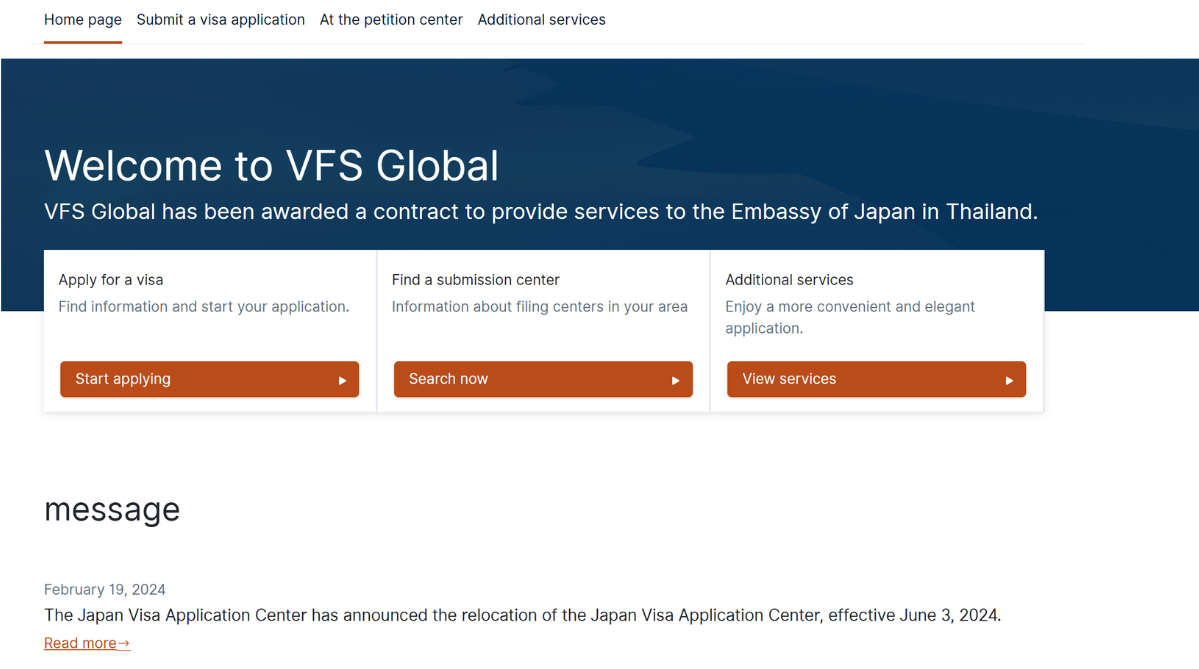Open the At the petition center section
1199x669 pixels.
point(391,19)
